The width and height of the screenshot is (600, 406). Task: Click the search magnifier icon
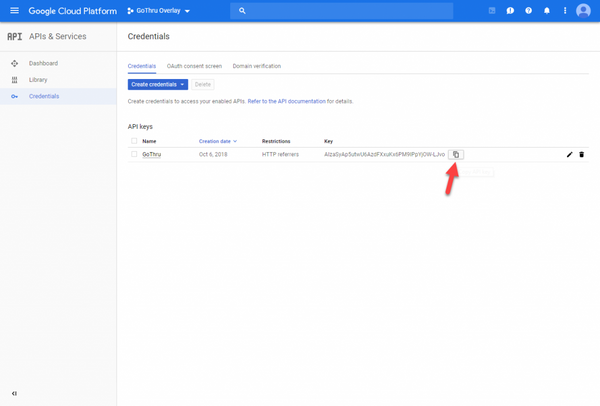[x=242, y=11]
